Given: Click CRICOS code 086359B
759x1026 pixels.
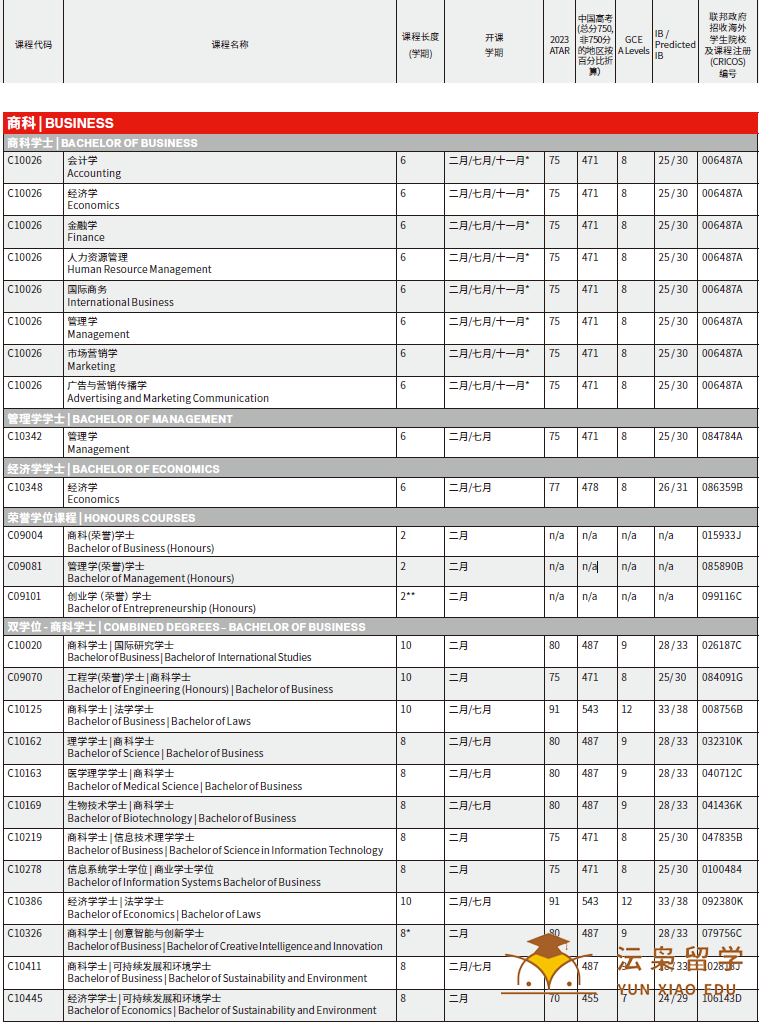Looking at the screenshot, I should point(722,487).
